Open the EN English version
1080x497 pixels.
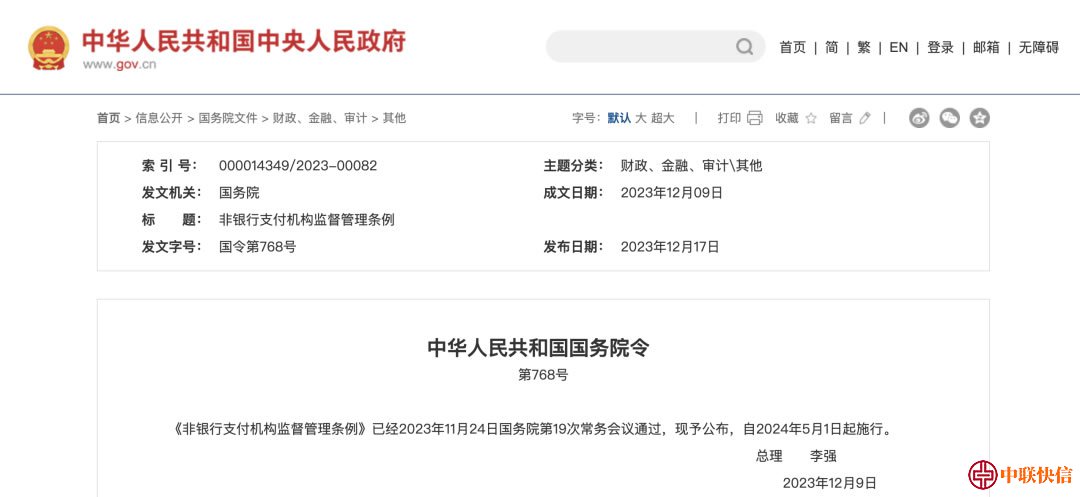(899, 47)
